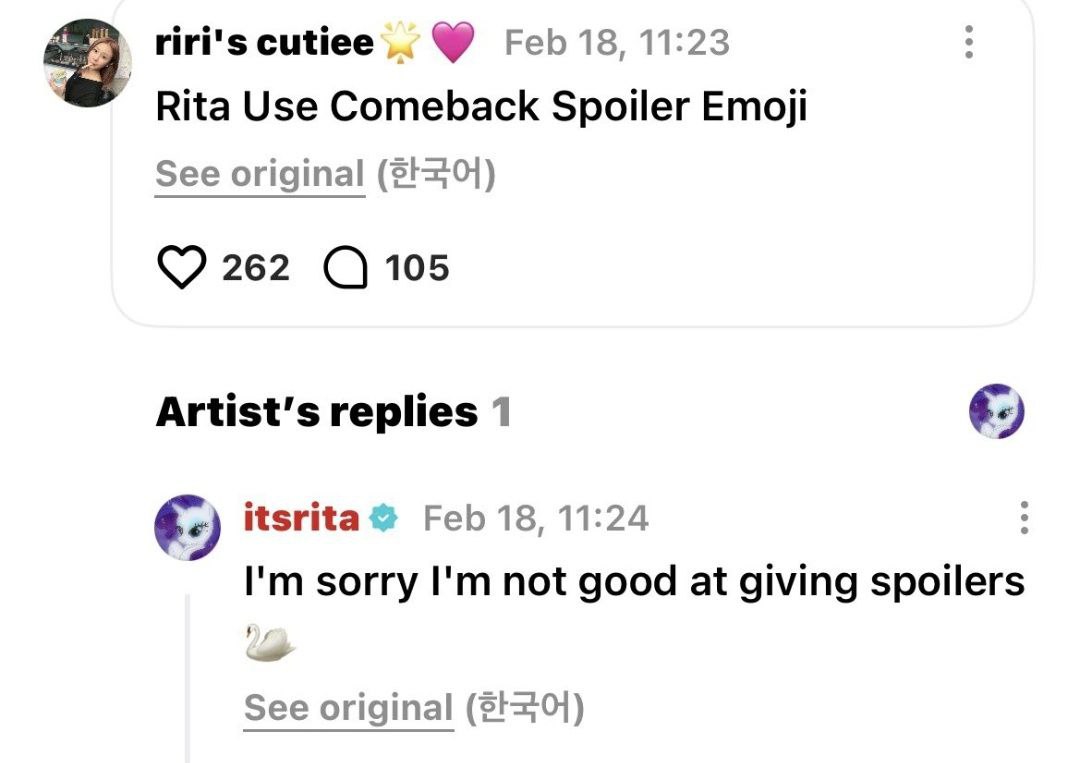
Task: See original Korean text of the fan post
Action: pyautogui.click(x=260, y=175)
